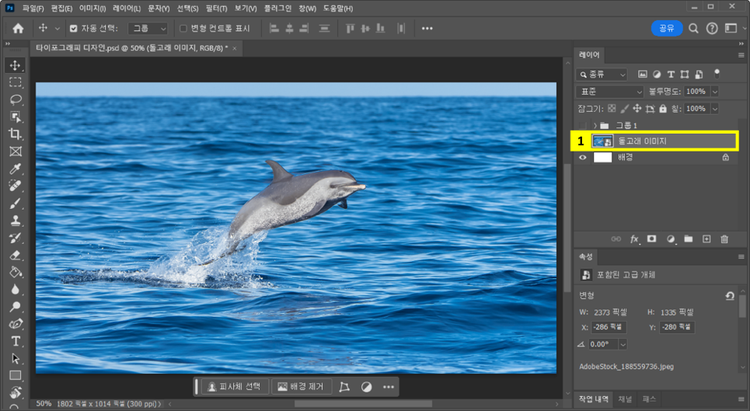This screenshot has height=411, width=750.
Task: Hide the 배경 layer with eye icon
Action: (x=583, y=157)
